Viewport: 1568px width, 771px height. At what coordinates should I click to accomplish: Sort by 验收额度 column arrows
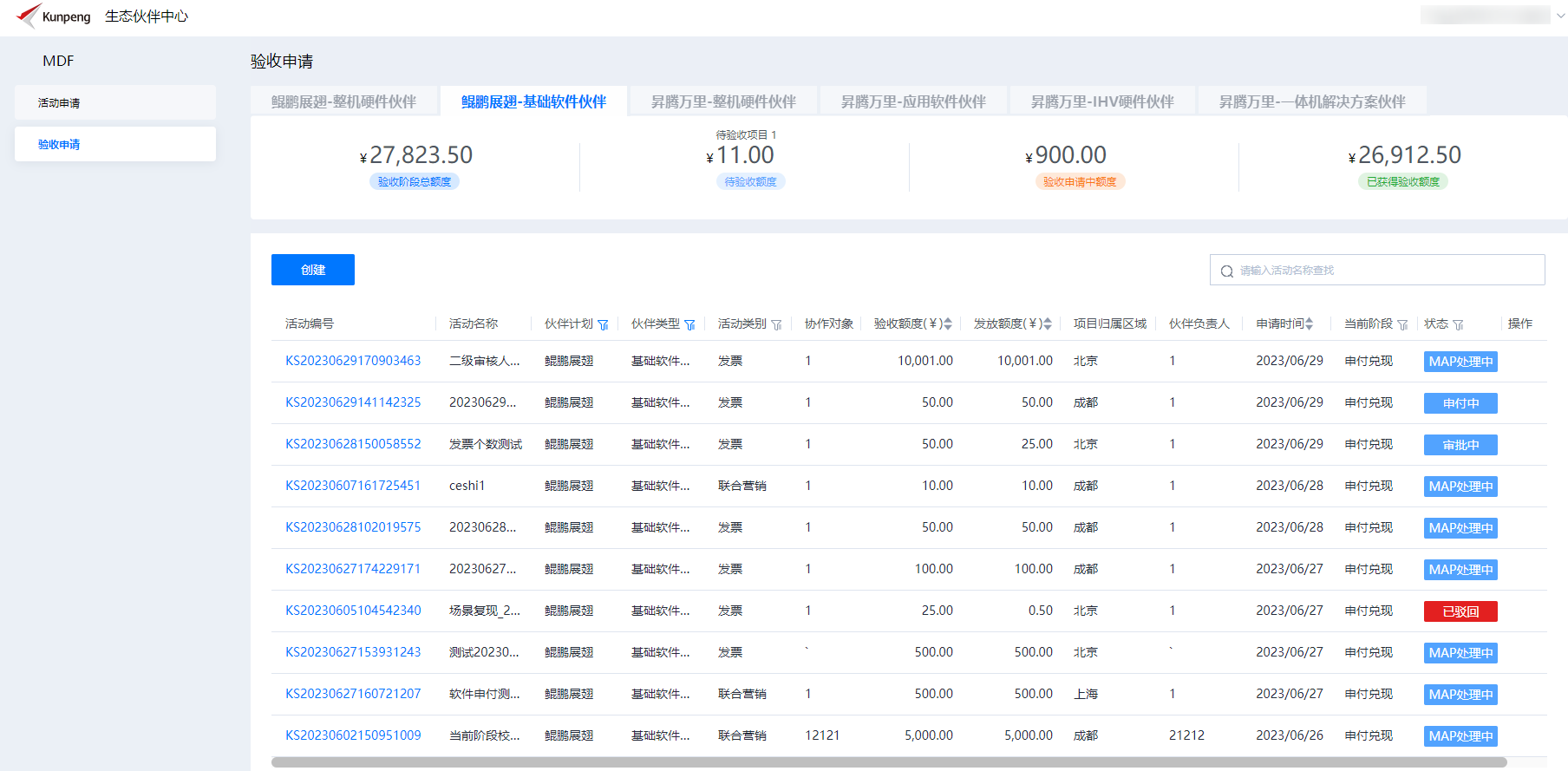(948, 323)
